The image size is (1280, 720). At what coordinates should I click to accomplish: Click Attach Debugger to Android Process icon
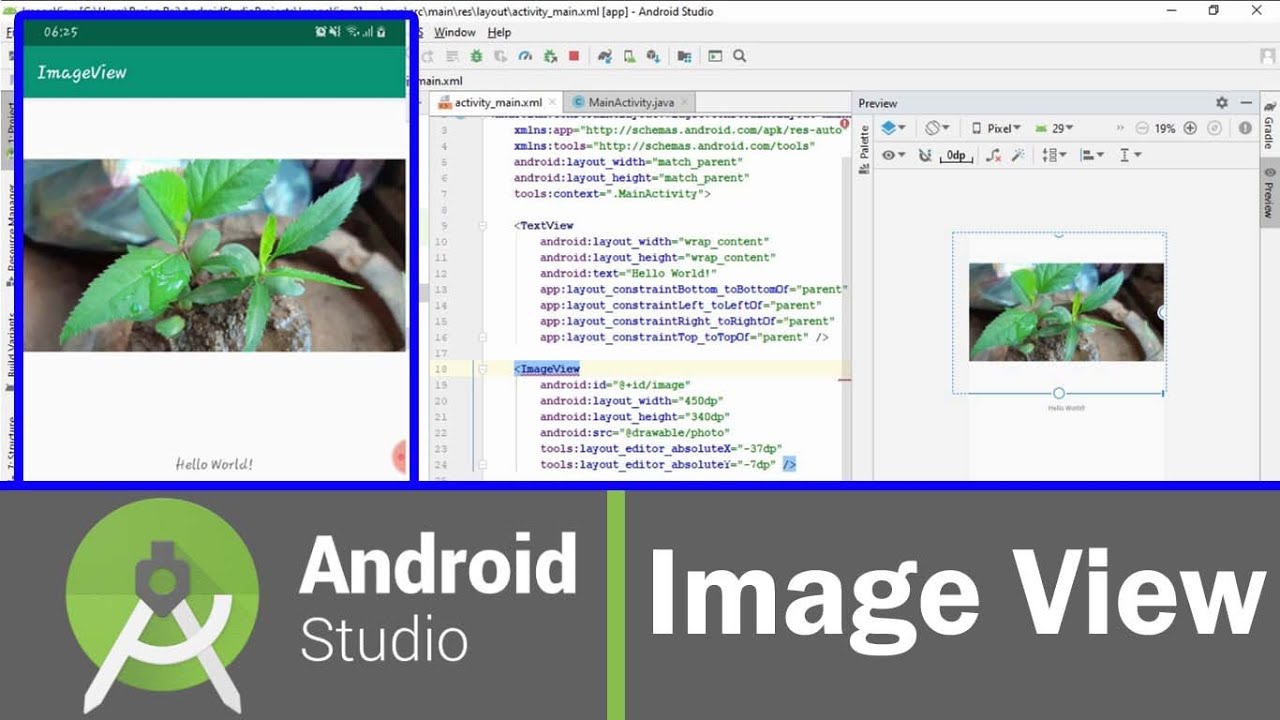[x=550, y=56]
